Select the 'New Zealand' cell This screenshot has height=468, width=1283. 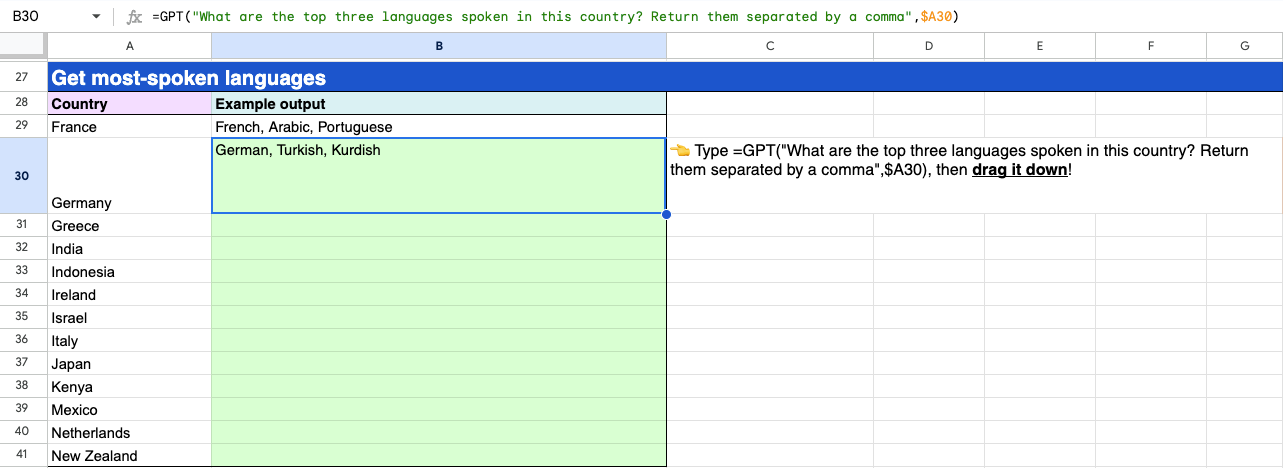pyautogui.click(x=129, y=456)
